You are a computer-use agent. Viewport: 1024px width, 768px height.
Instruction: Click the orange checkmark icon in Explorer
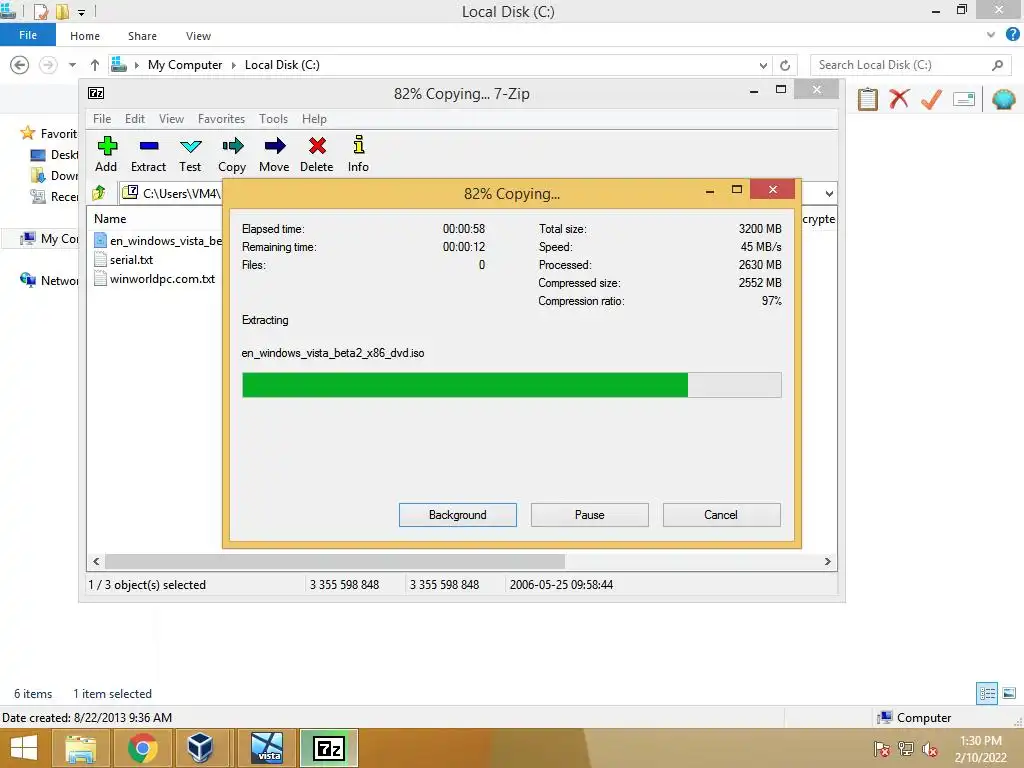931,99
